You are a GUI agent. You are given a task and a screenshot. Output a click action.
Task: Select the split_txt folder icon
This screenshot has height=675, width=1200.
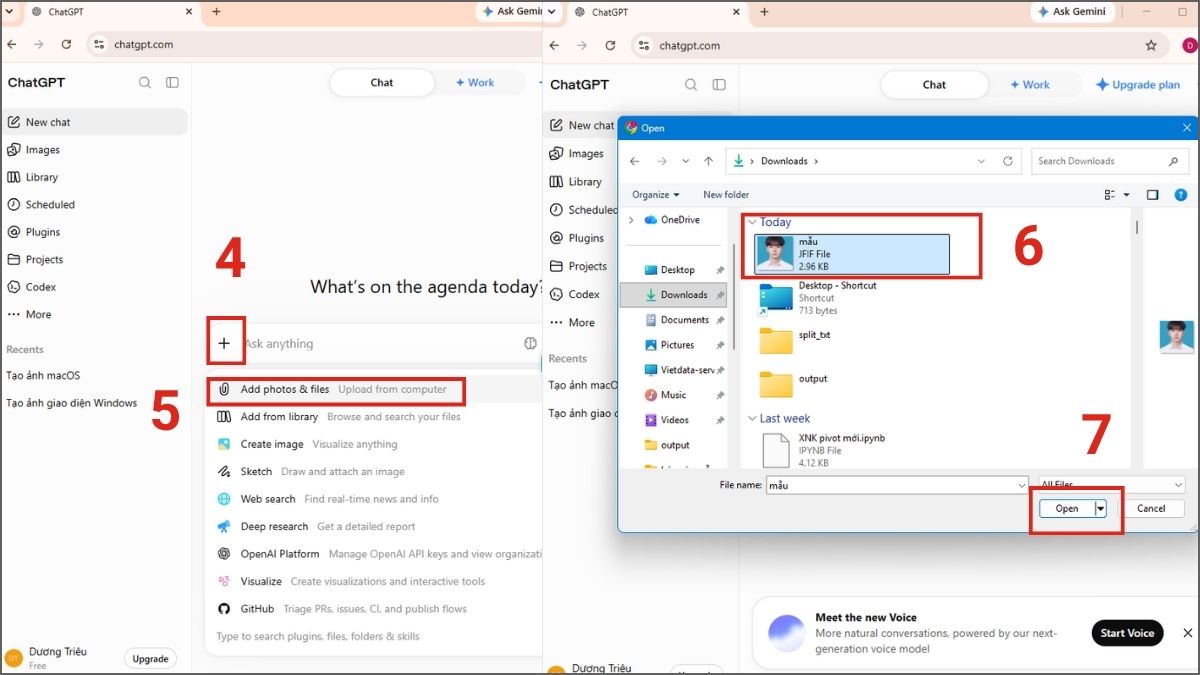(776, 340)
